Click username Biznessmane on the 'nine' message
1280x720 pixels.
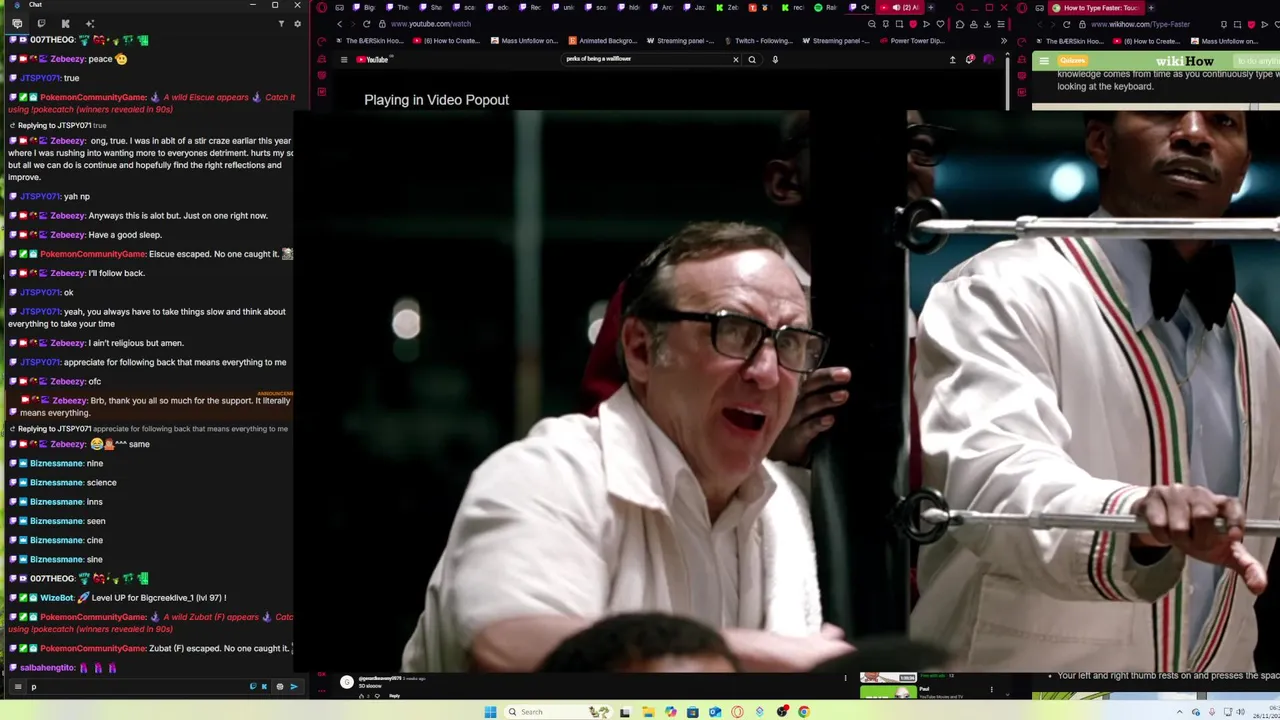click(57, 463)
